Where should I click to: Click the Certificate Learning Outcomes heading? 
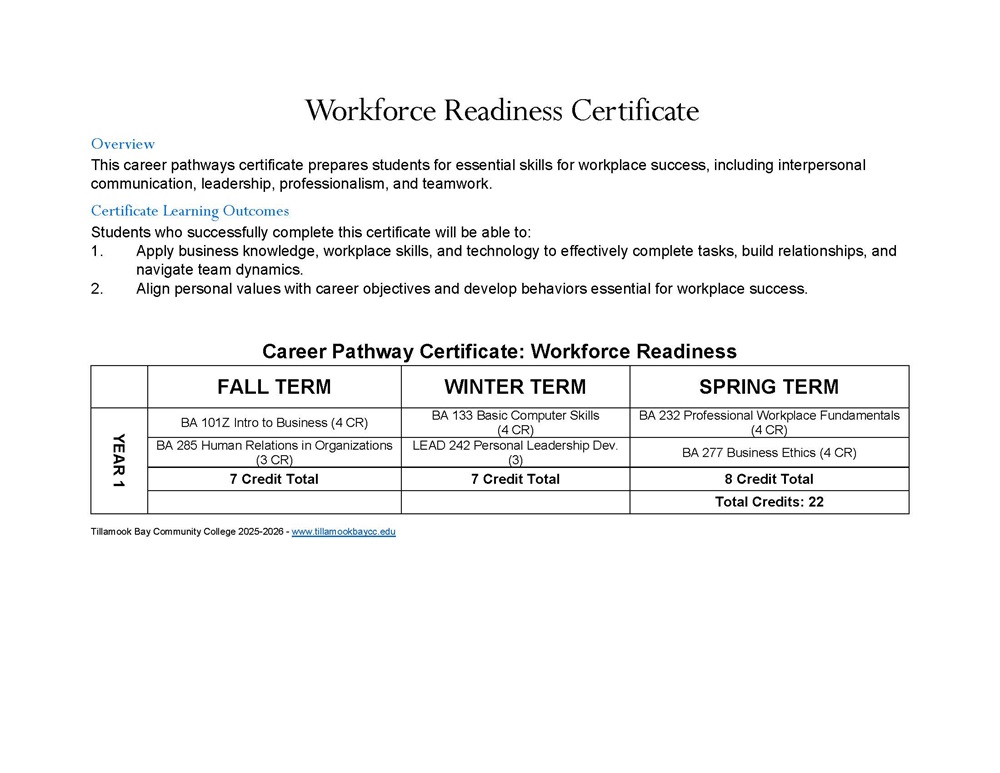190,211
